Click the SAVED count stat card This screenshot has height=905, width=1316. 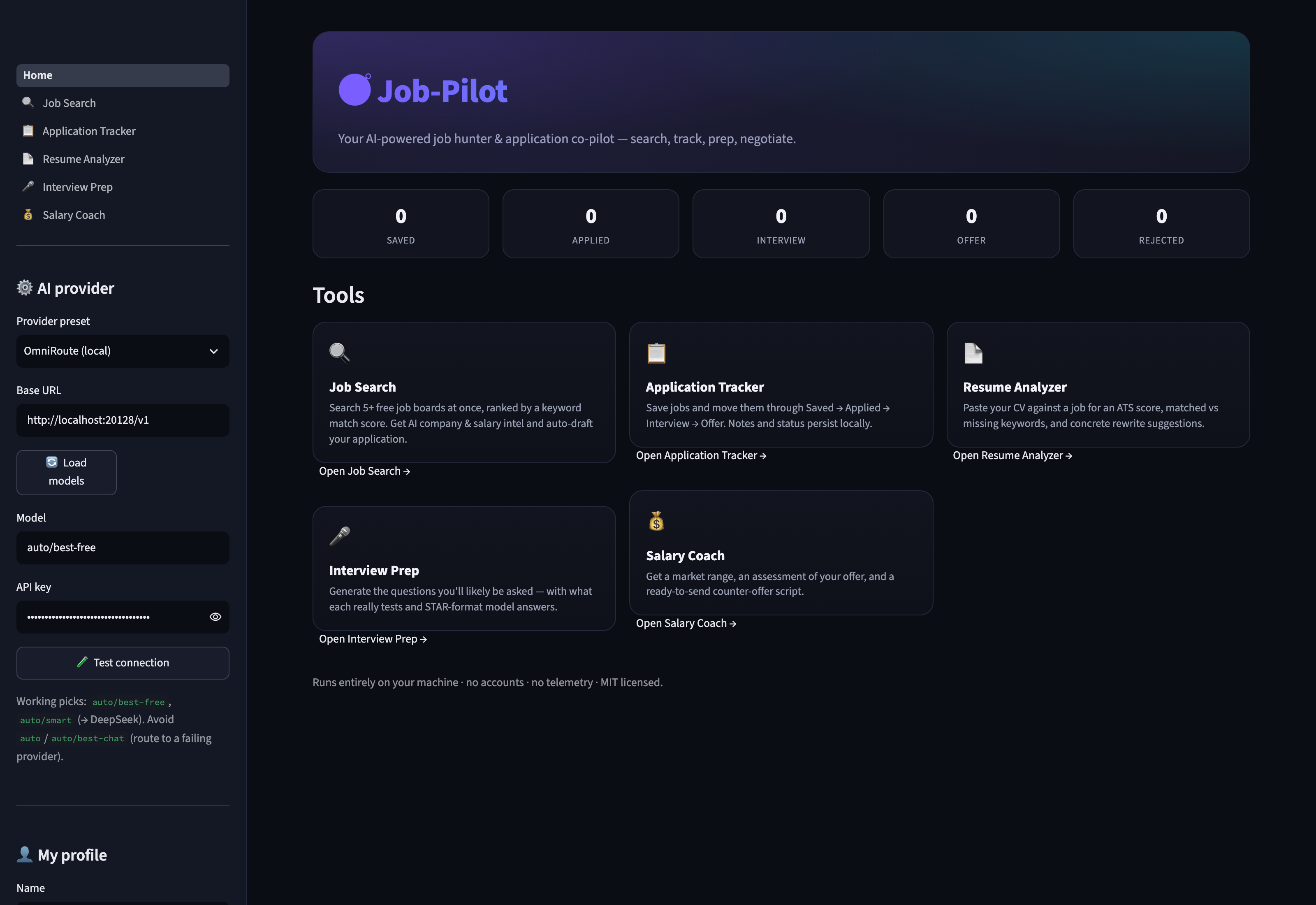click(x=401, y=224)
